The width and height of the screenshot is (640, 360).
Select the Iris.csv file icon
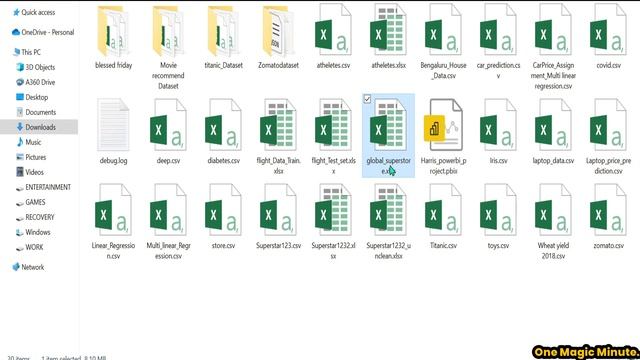point(498,124)
